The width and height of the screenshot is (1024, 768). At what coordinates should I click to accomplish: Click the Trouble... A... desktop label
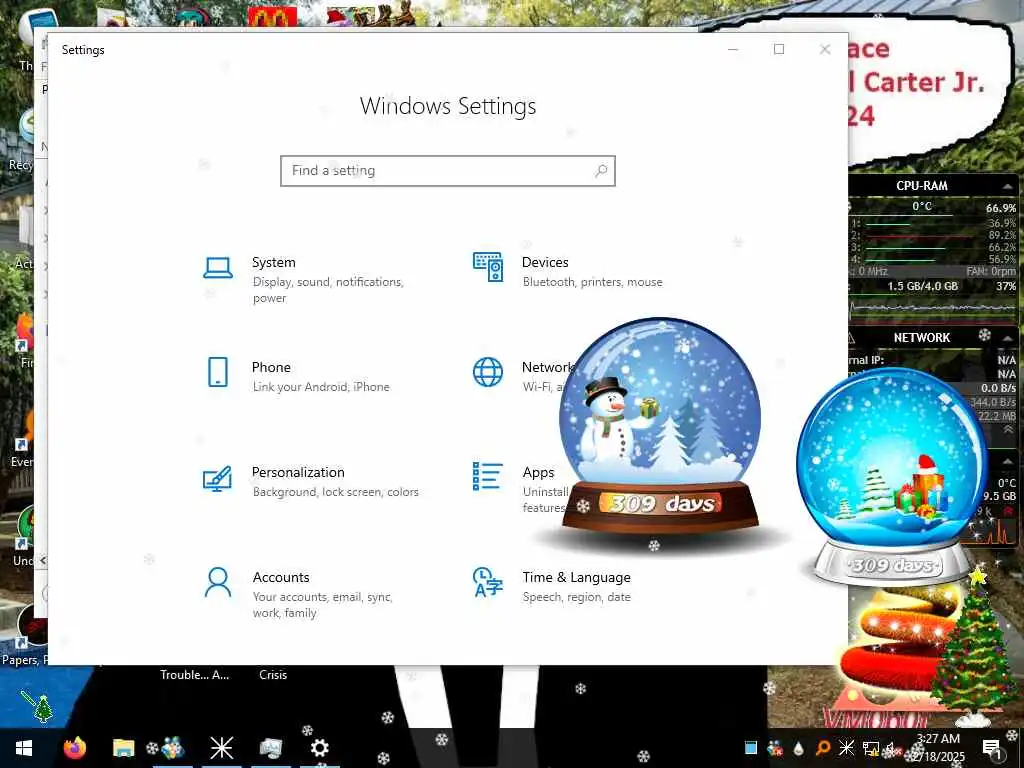pyautogui.click(x=195, y=675)
